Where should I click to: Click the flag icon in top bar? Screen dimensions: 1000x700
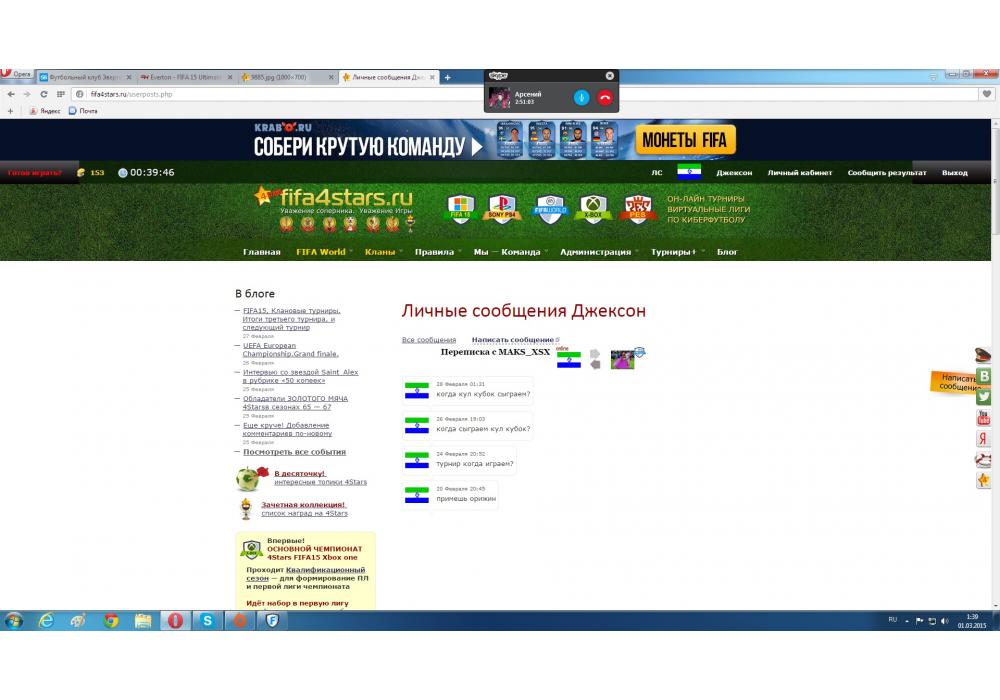click(x=689, y=171)
